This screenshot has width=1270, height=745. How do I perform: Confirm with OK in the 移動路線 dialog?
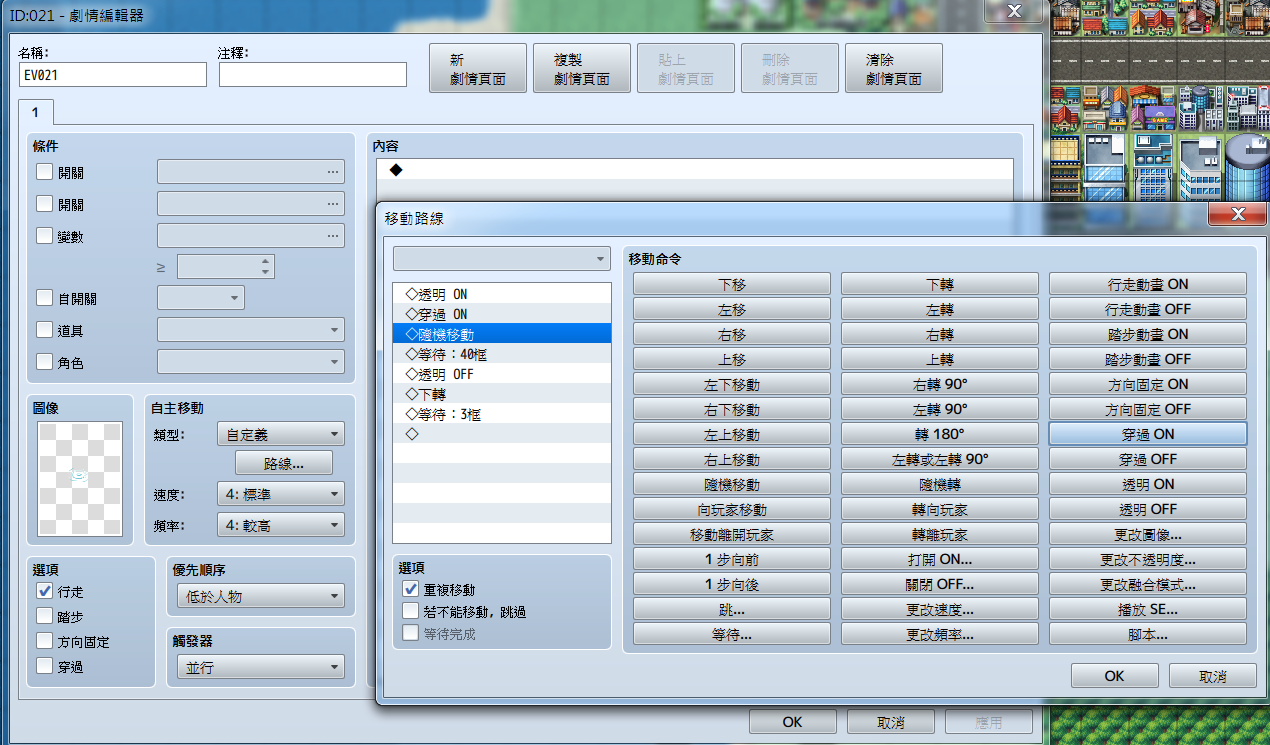(x=1115, y=676)
